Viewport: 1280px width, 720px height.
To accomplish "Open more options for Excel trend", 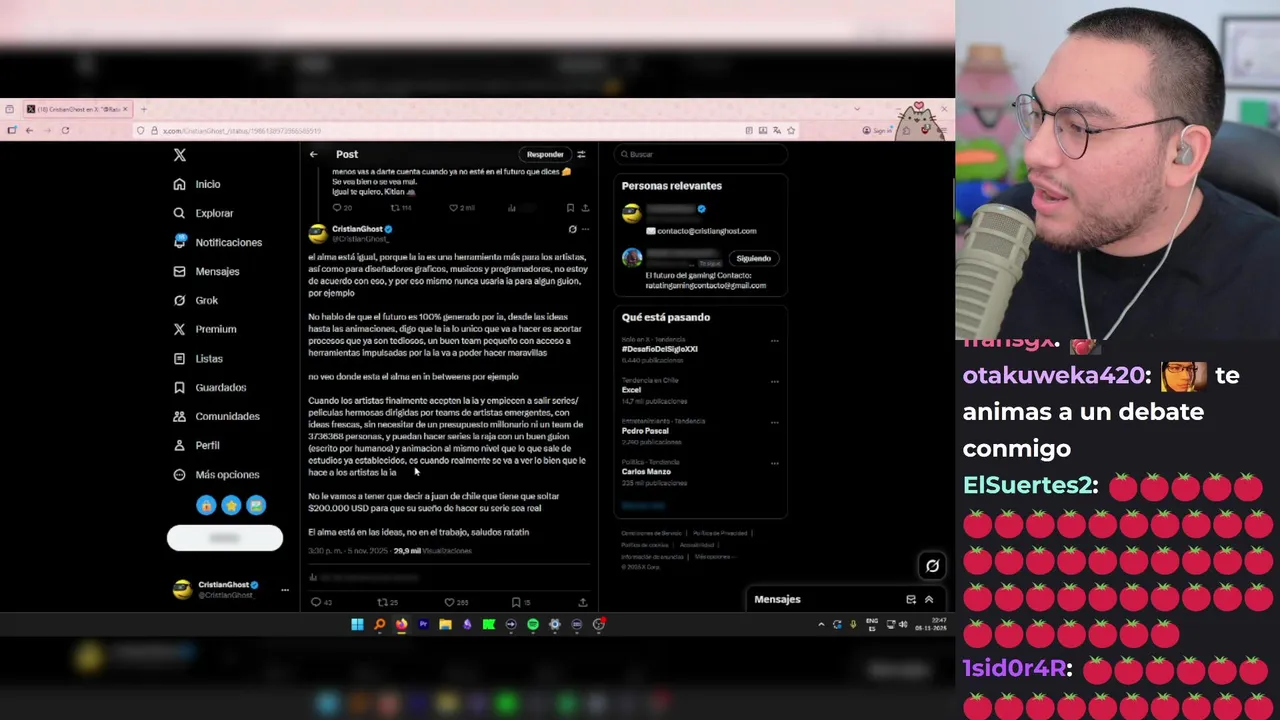I will tap(774, 381).
